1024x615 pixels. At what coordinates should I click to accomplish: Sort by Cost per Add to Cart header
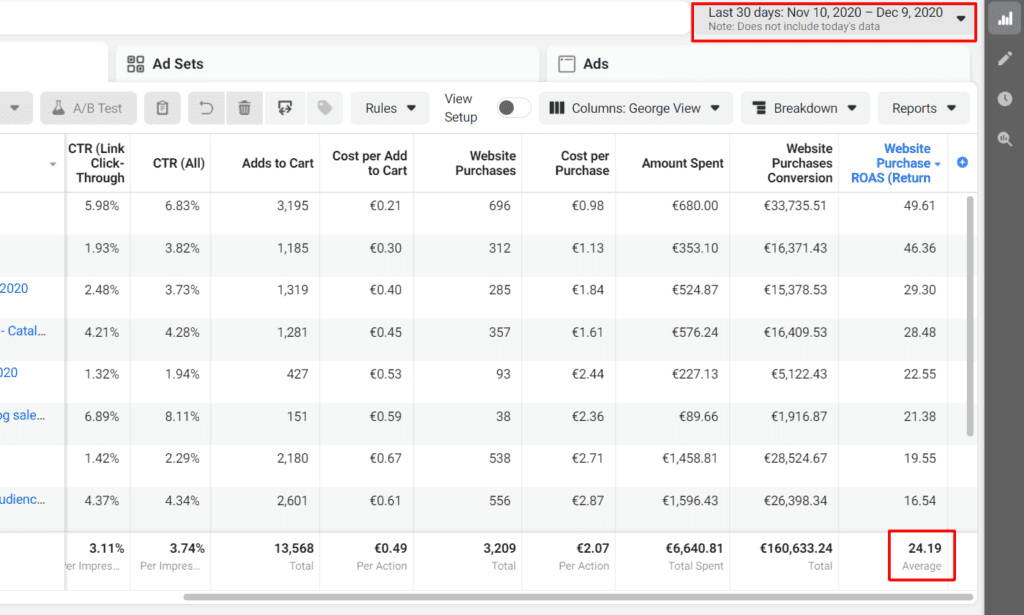click(370, 163)
